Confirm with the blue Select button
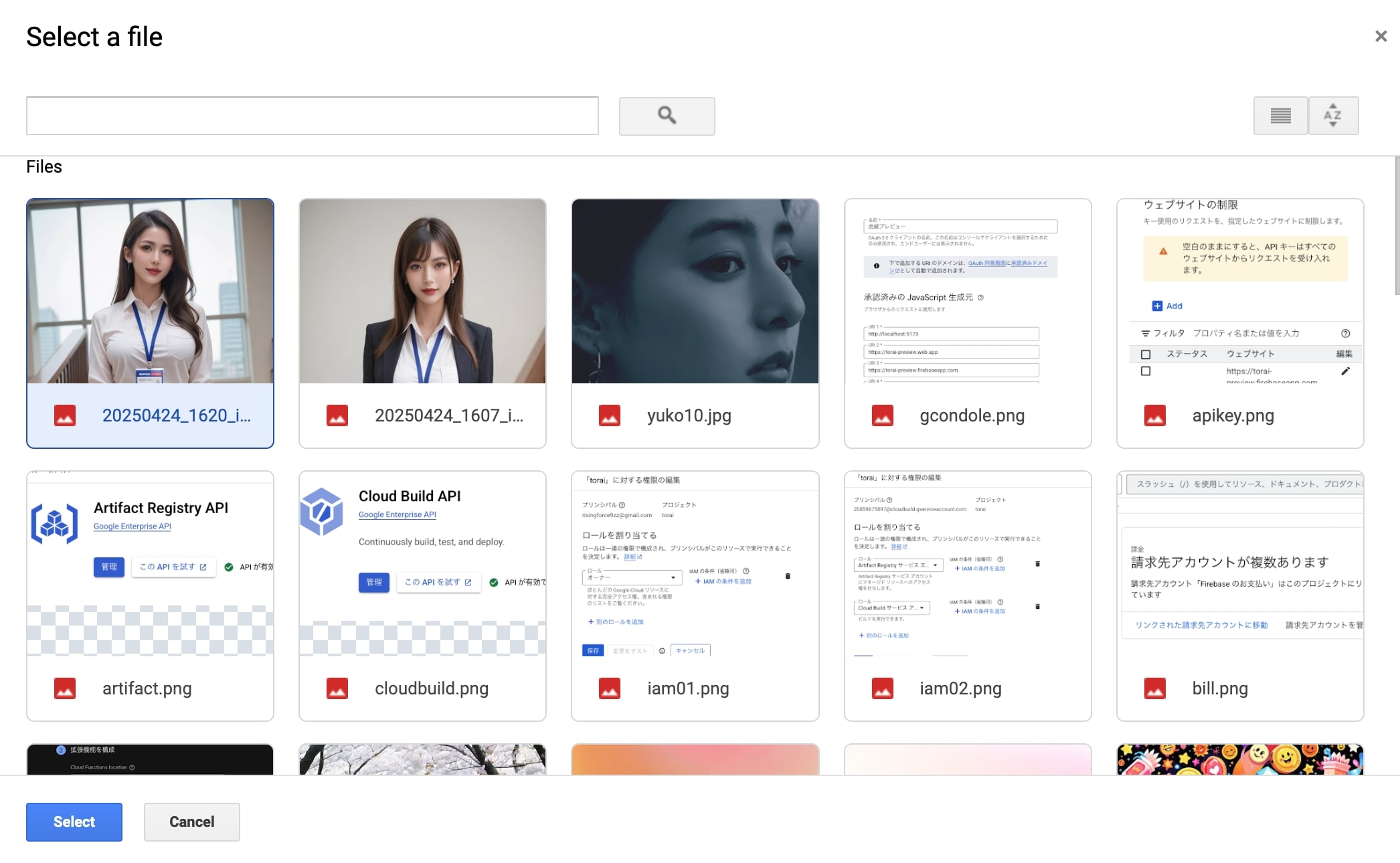The image size is (1400, 863). pos(74,822)
